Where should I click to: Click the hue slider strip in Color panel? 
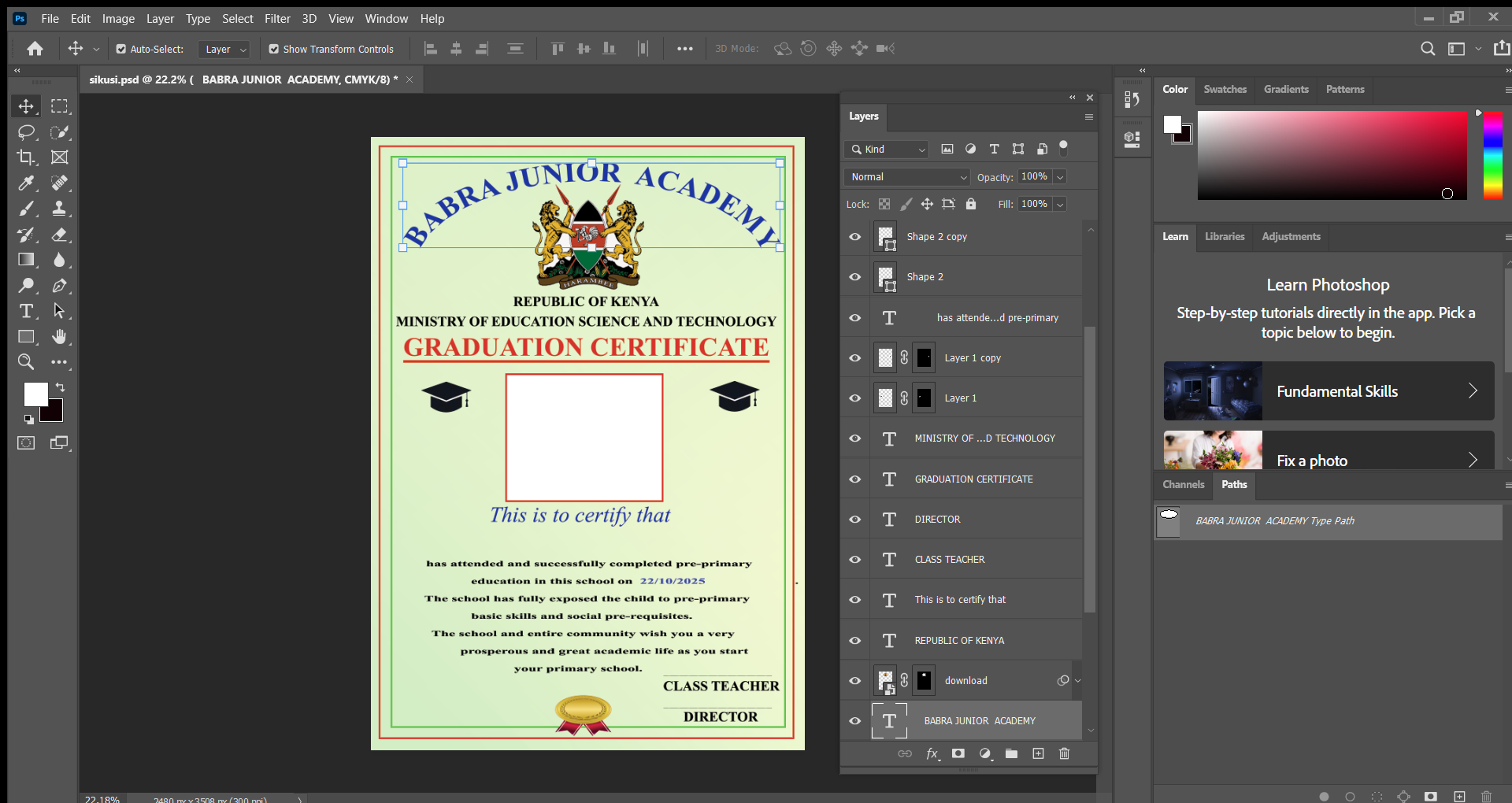click(1492, 155)
